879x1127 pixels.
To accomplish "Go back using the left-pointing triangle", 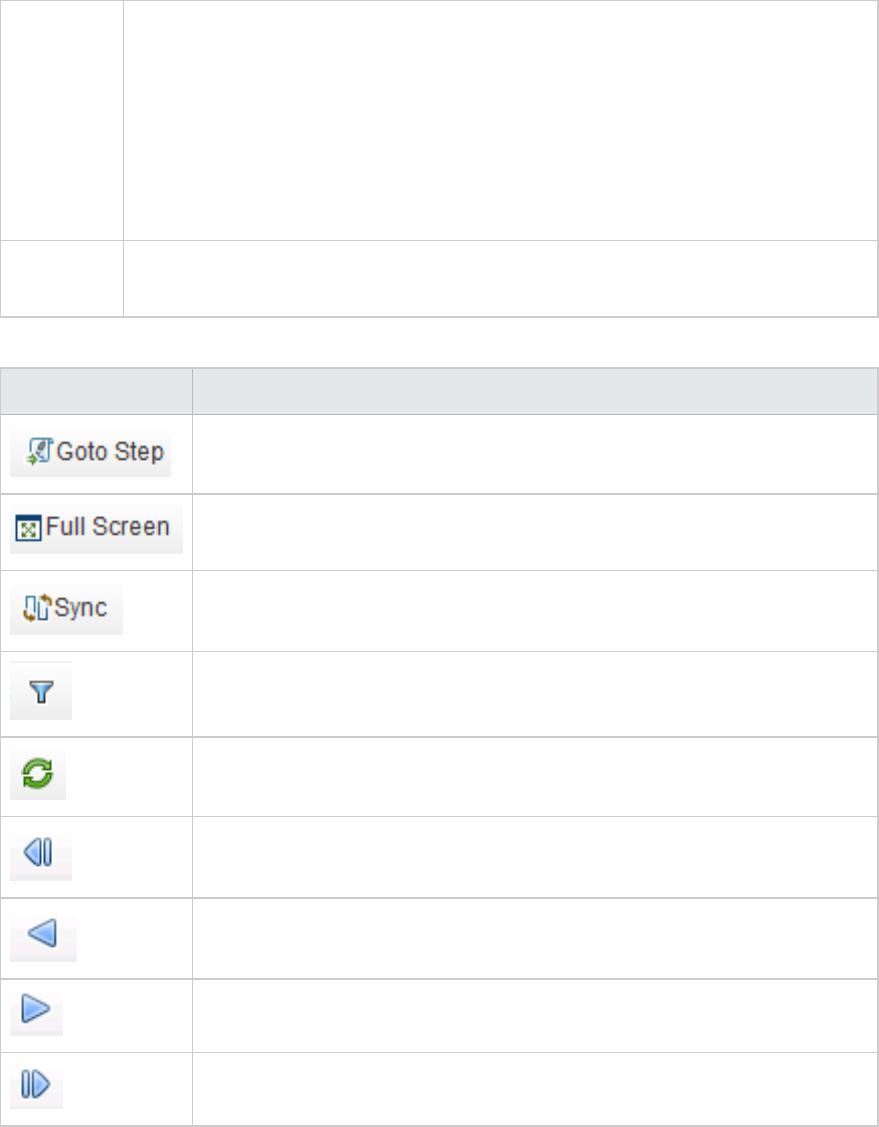I will point(43,934).
